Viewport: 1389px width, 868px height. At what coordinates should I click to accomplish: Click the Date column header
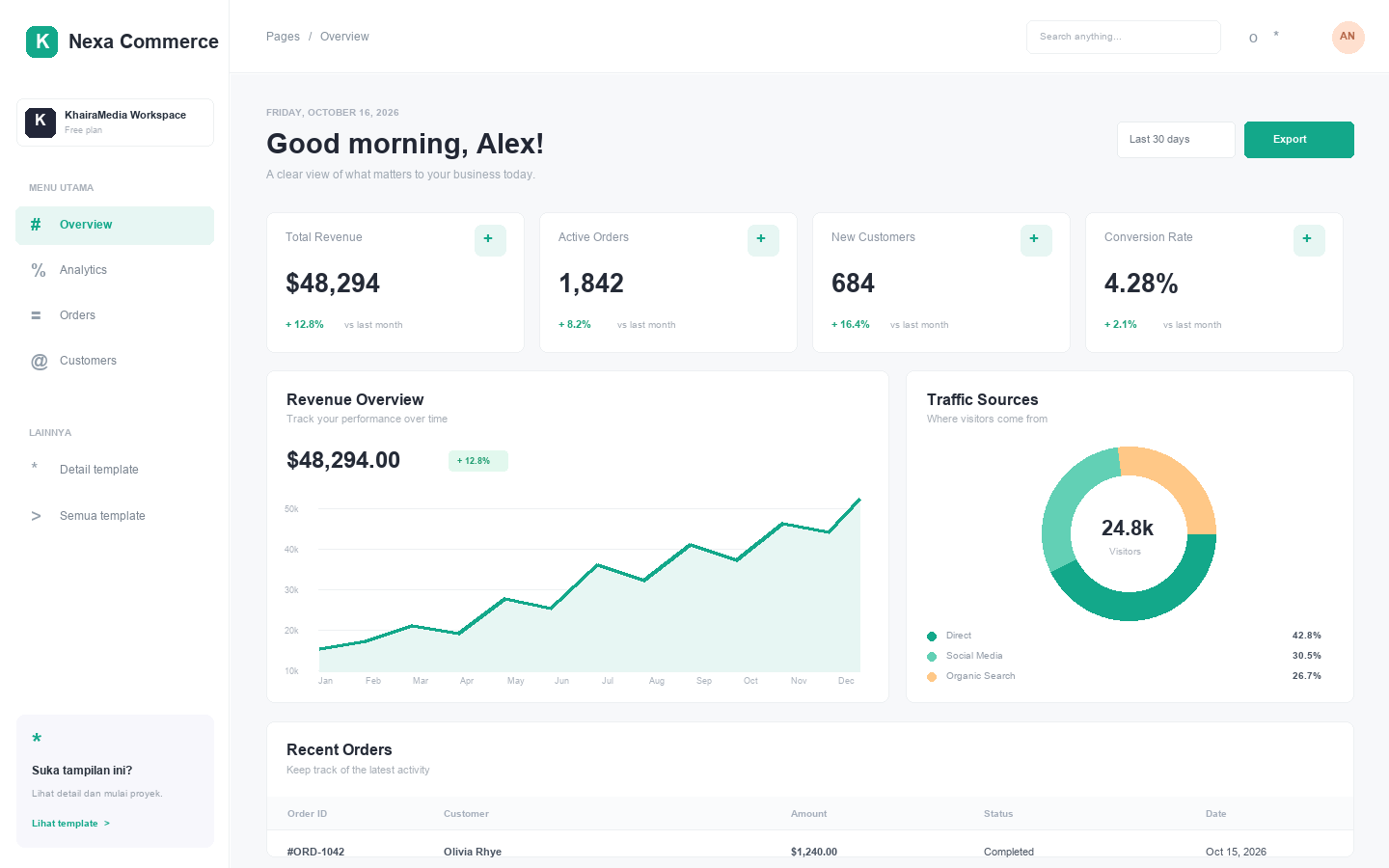(x=1215, y=814)
